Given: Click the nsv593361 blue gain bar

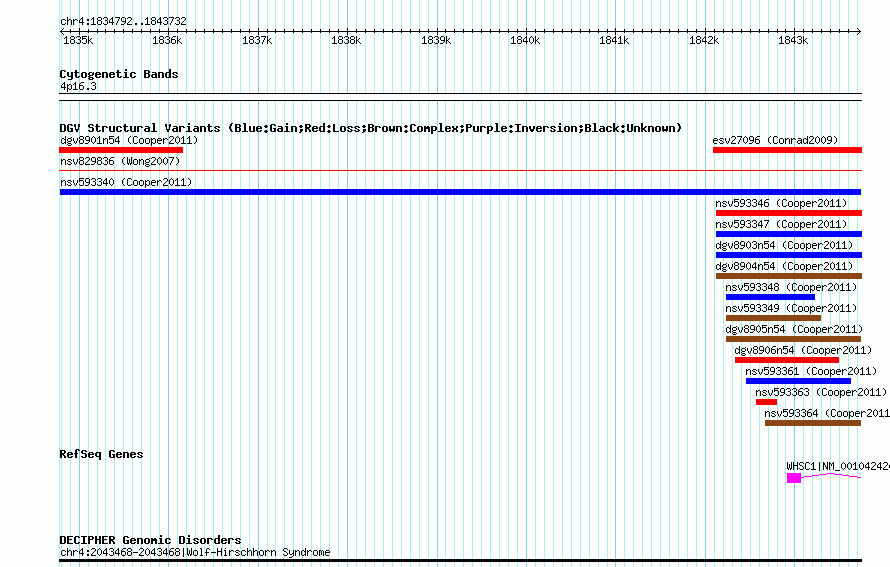Looking at the screenshot, I should click(799, 381).
